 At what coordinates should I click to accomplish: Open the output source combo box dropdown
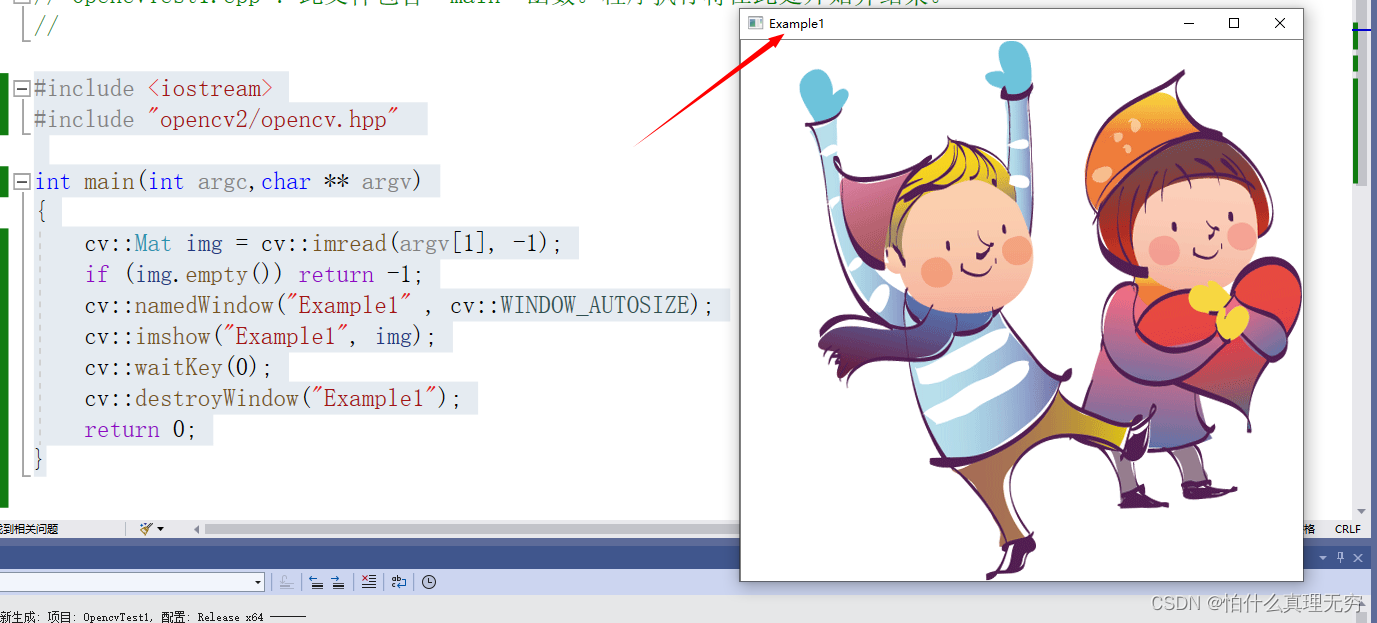click(x=258, y=582)
